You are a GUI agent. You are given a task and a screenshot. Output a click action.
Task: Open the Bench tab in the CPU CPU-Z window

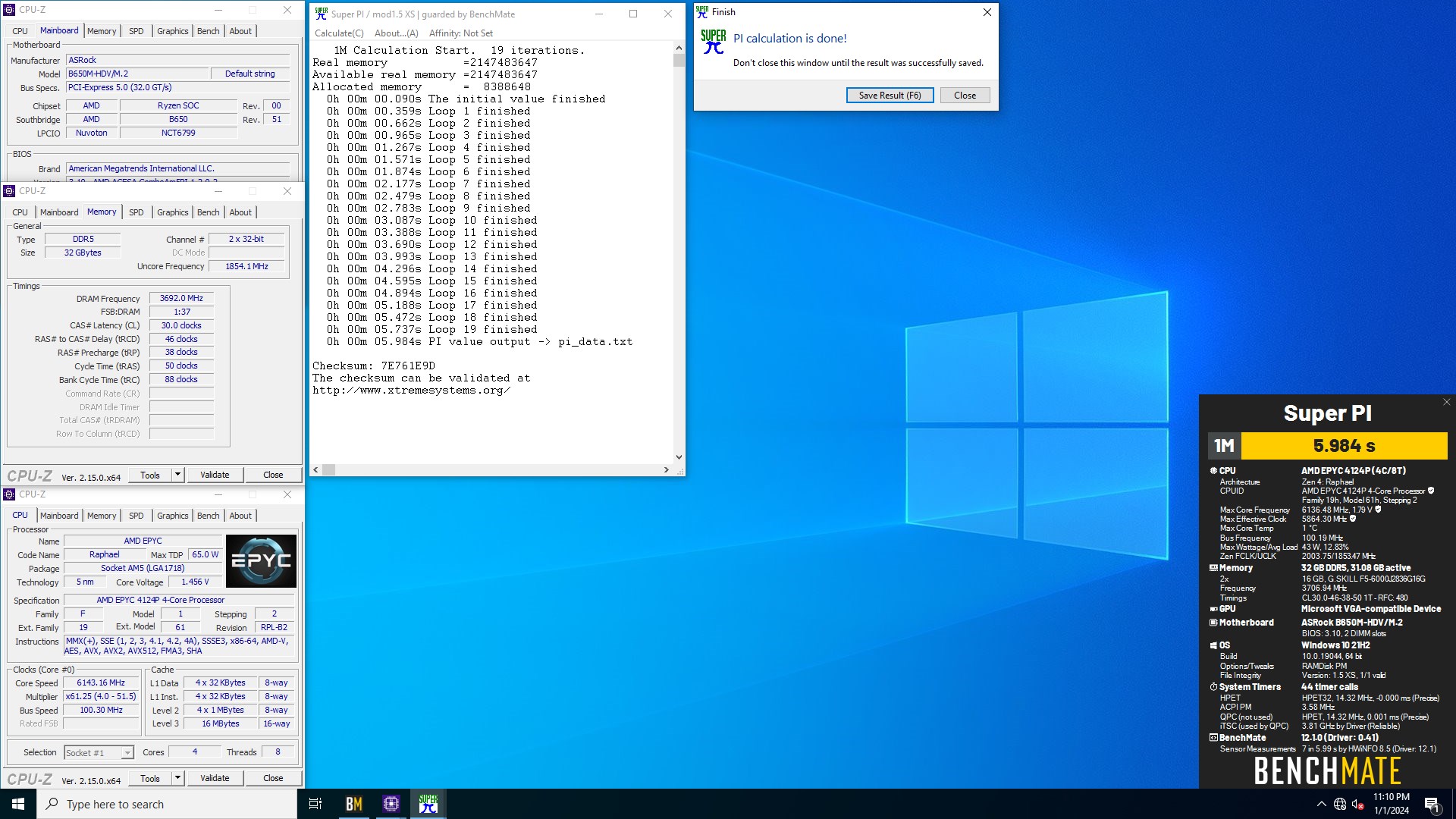[208, 516]
